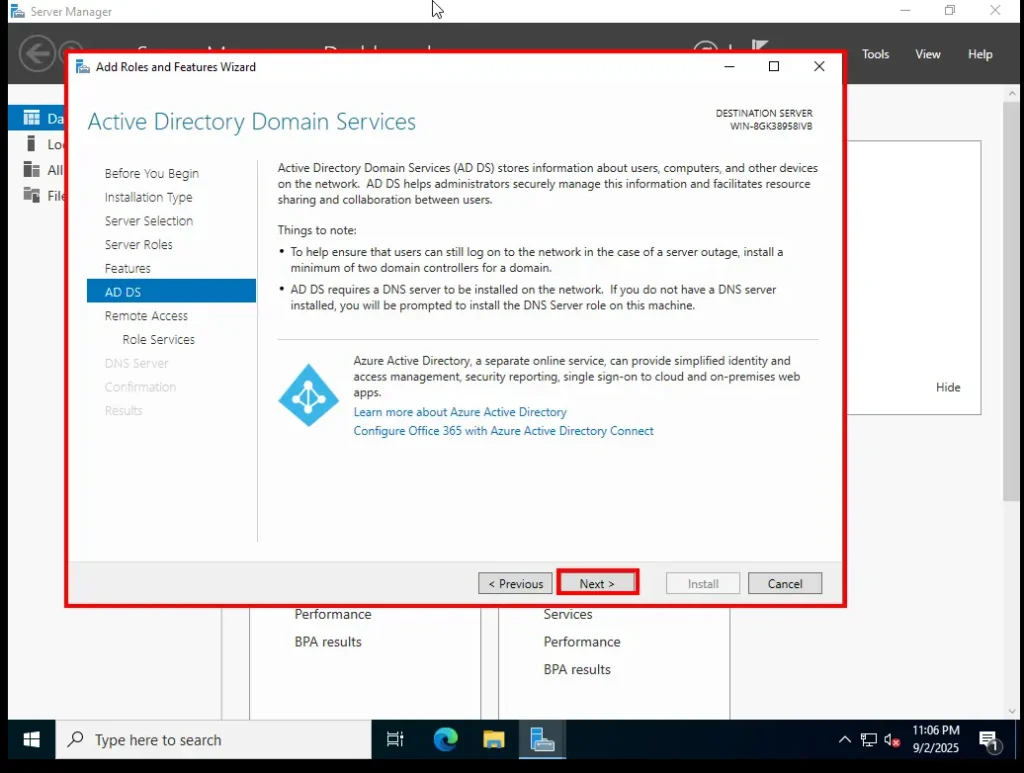Open Remote Access step
Image resolution: width=1024 pixels, height=773 pixels.
pyautogui.click(x=146, y=316)
